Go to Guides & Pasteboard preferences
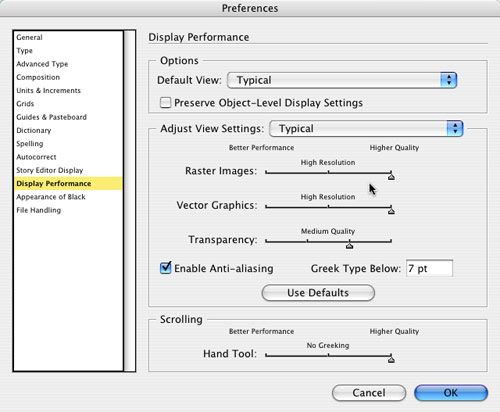 point(52,117)
